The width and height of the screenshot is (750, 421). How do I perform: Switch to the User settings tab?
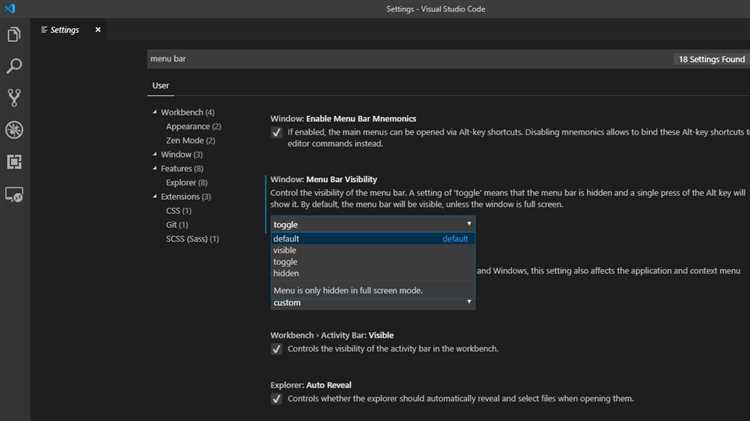161,85
